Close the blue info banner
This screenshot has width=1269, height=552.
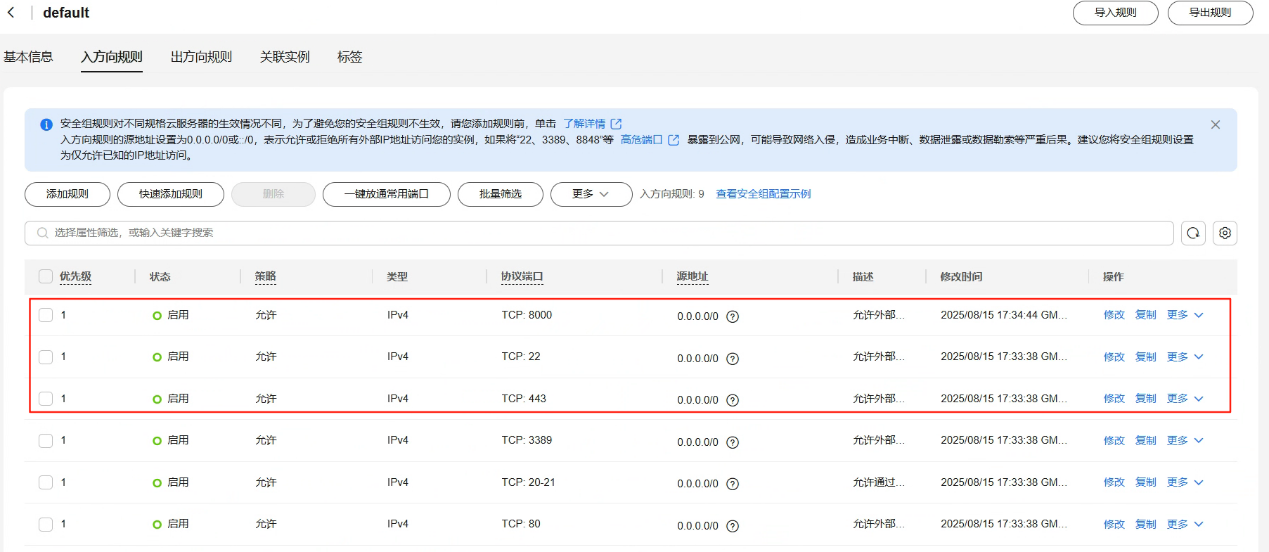[1215, 125]
